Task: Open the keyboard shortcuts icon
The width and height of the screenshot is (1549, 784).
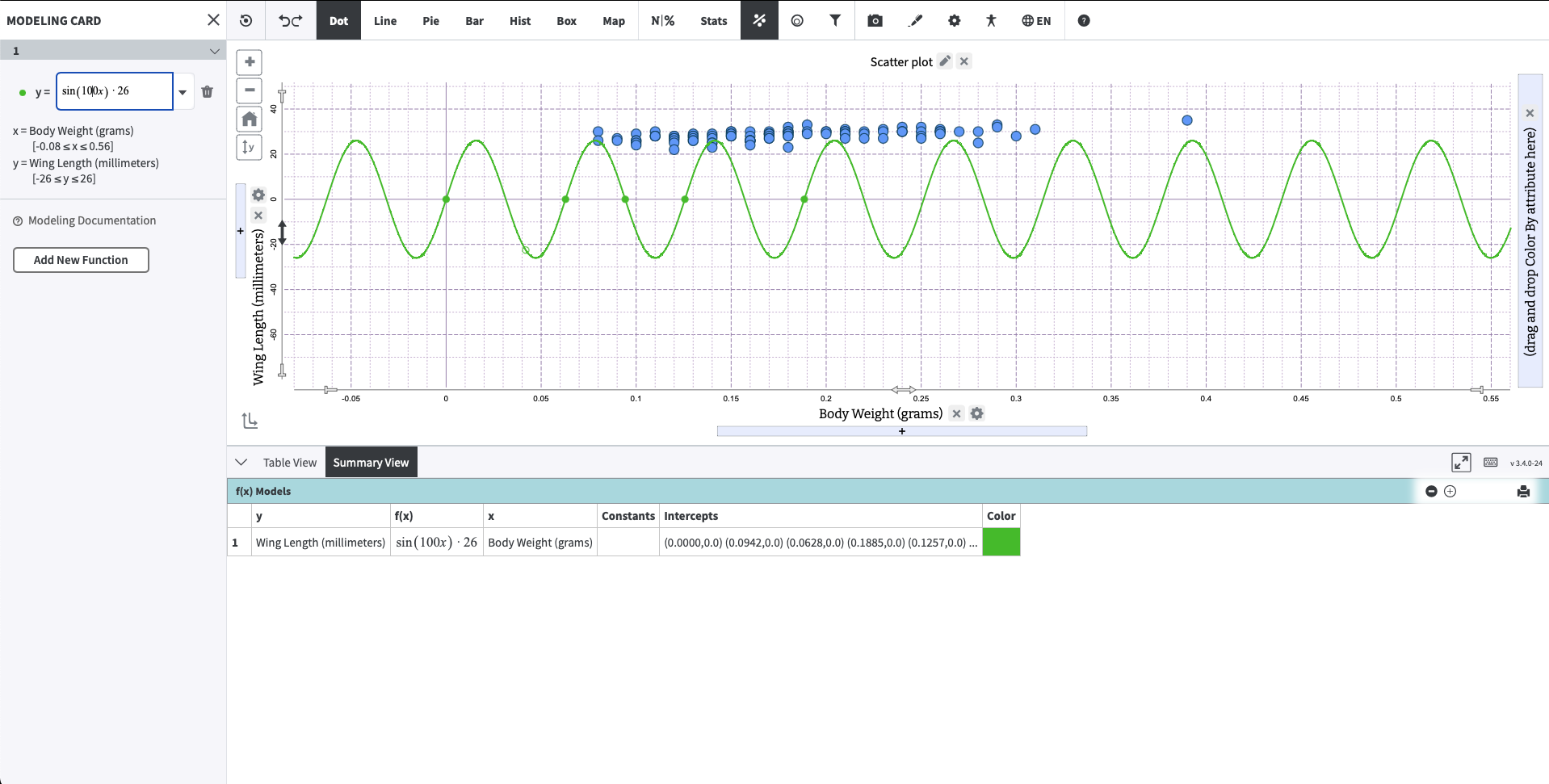Action: coord(1491,463)
